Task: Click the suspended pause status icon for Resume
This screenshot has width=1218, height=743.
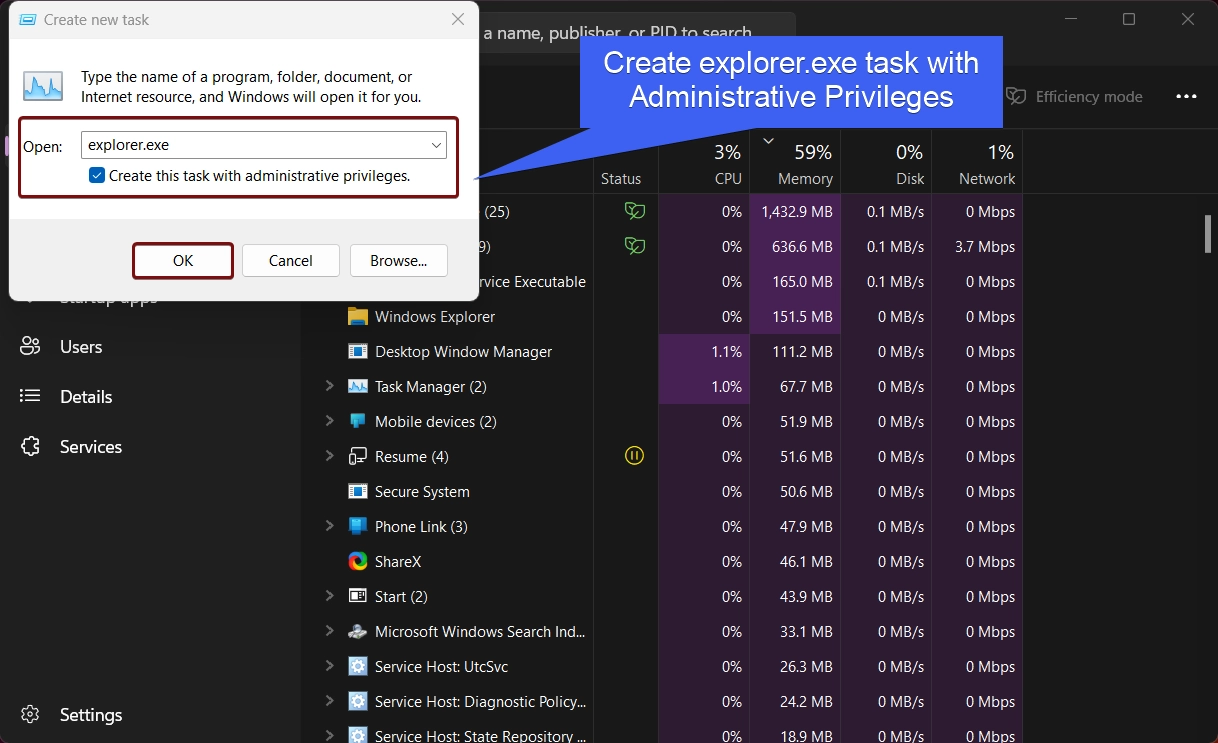Action: click(x=634, y=456)
